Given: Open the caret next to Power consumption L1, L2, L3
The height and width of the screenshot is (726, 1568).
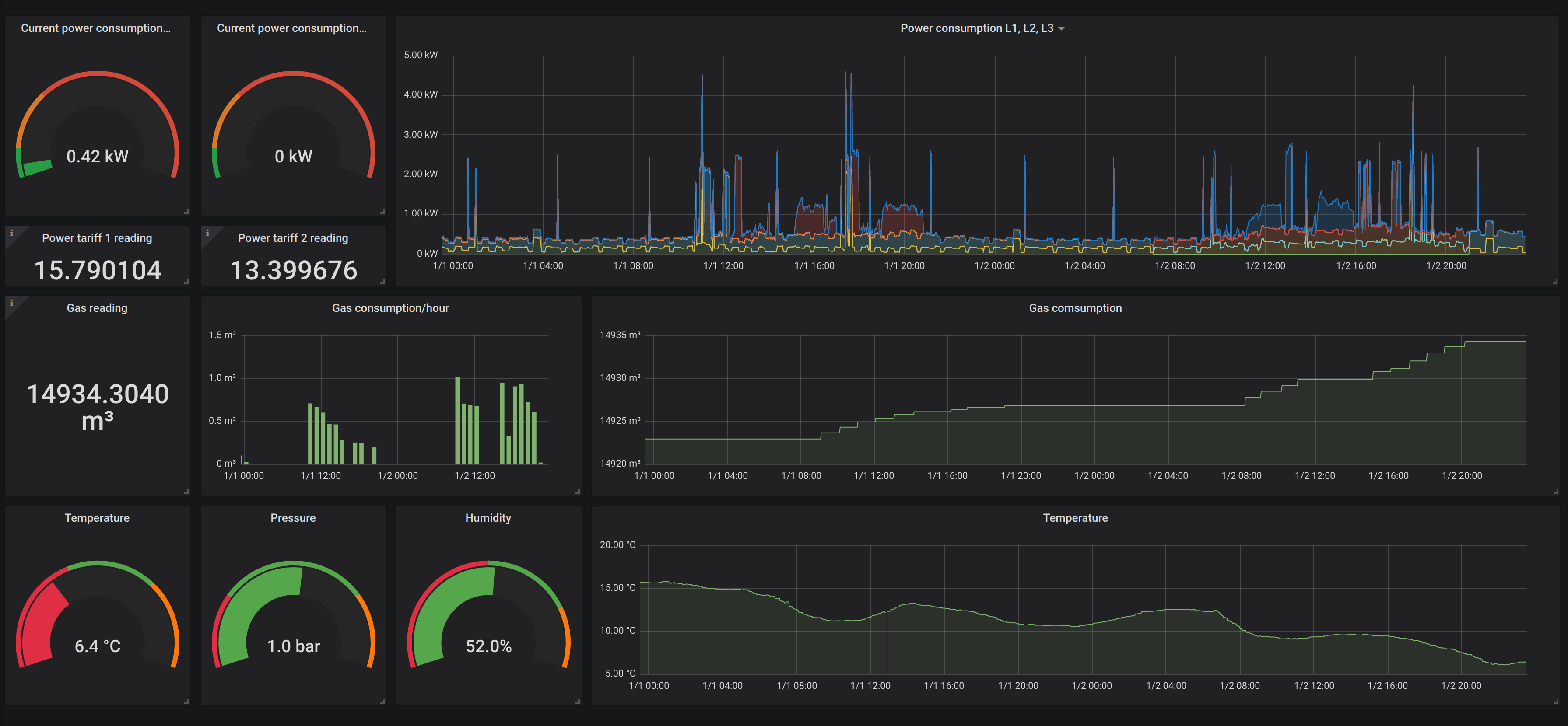Looking at the screenshot, I should (x=1062, y=28).
